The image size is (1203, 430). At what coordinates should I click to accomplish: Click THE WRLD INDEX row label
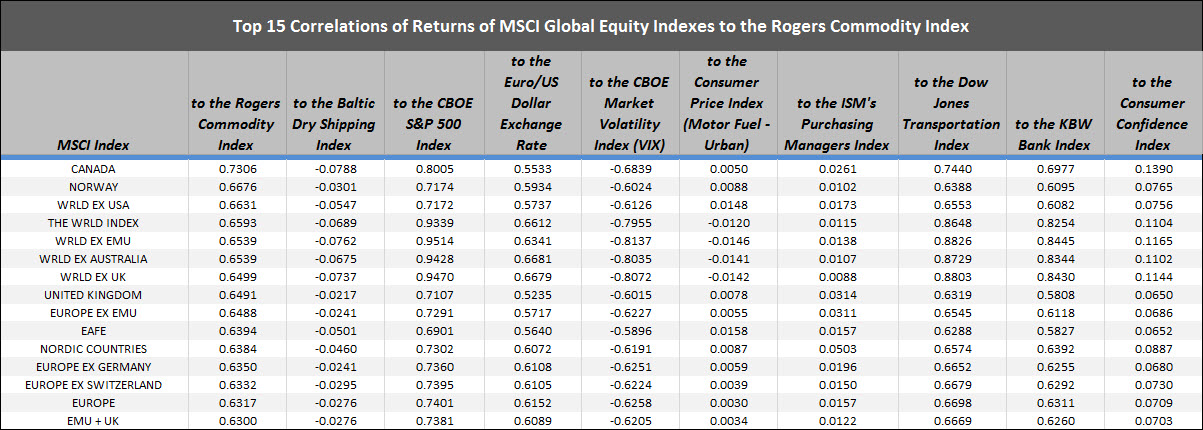click(x=94, y=223)
